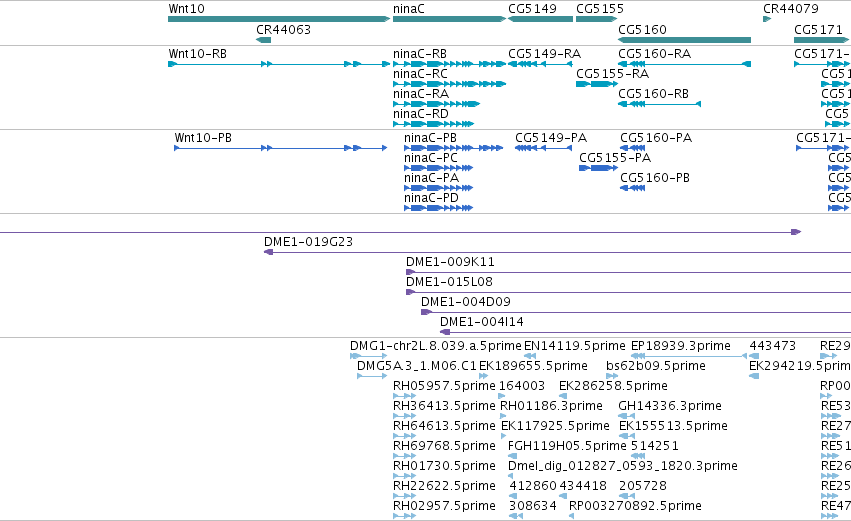Select the CR44063 gene feature
The height and width of the screenshot is (521, 851).
pos(263,40)
